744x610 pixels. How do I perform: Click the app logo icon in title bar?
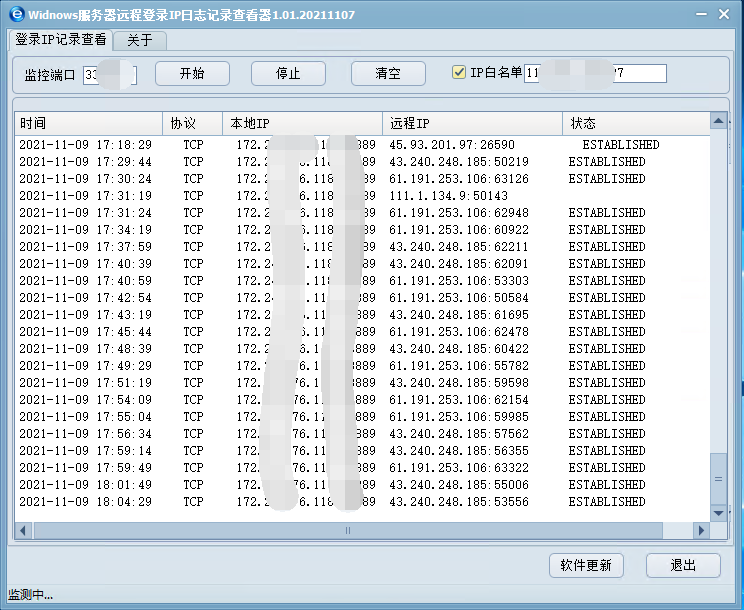[17, 14]
